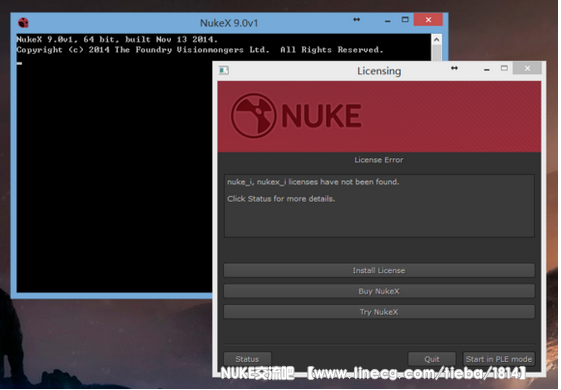561x390 pixels.
Task: Click the 'NukeX 9.0v1, 64 bit' console line
Action: [117, 40]
